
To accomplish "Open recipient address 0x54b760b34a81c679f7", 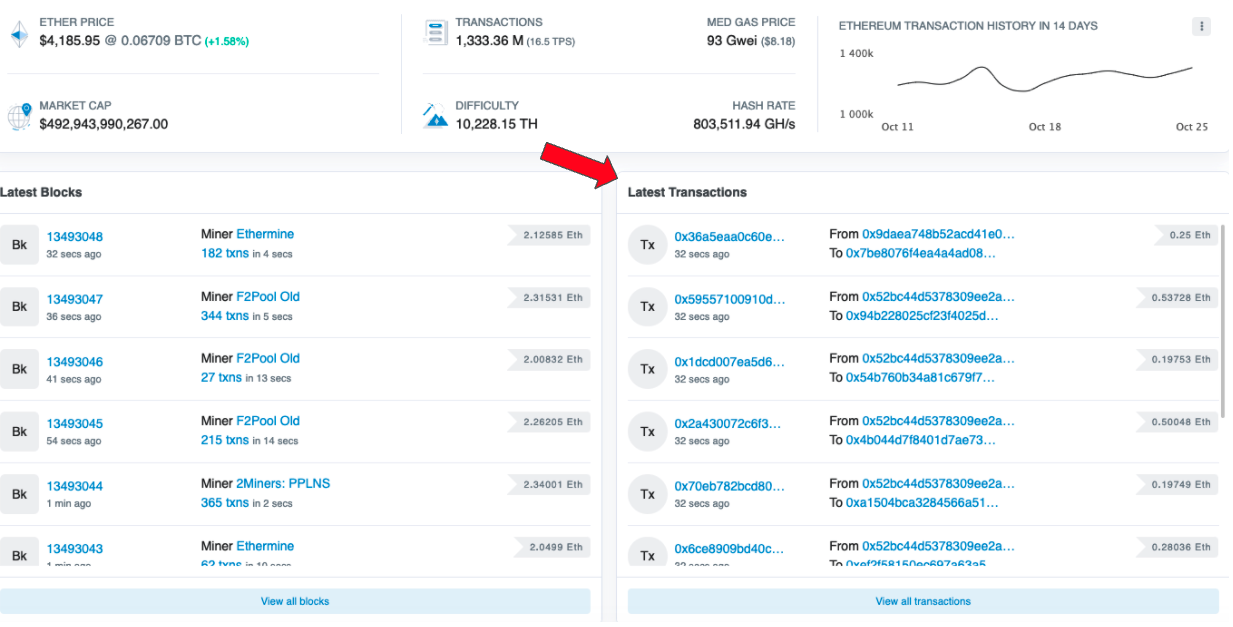I will (921, 378).
